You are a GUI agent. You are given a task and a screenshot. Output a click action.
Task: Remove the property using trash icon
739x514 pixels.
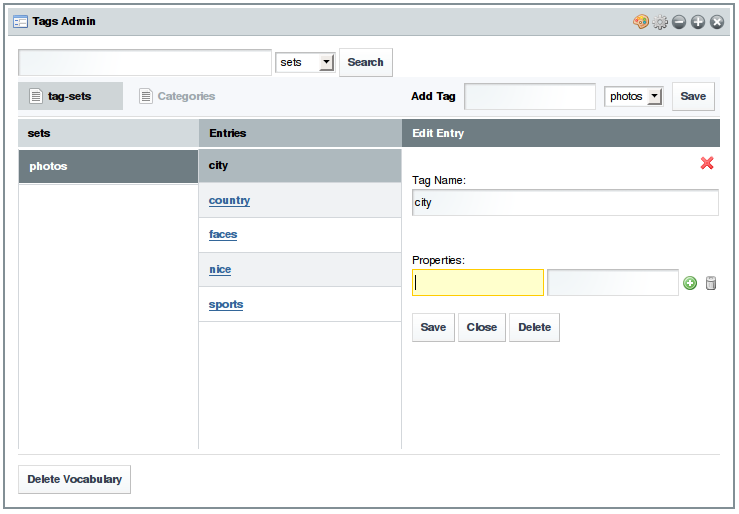(711, 283)
